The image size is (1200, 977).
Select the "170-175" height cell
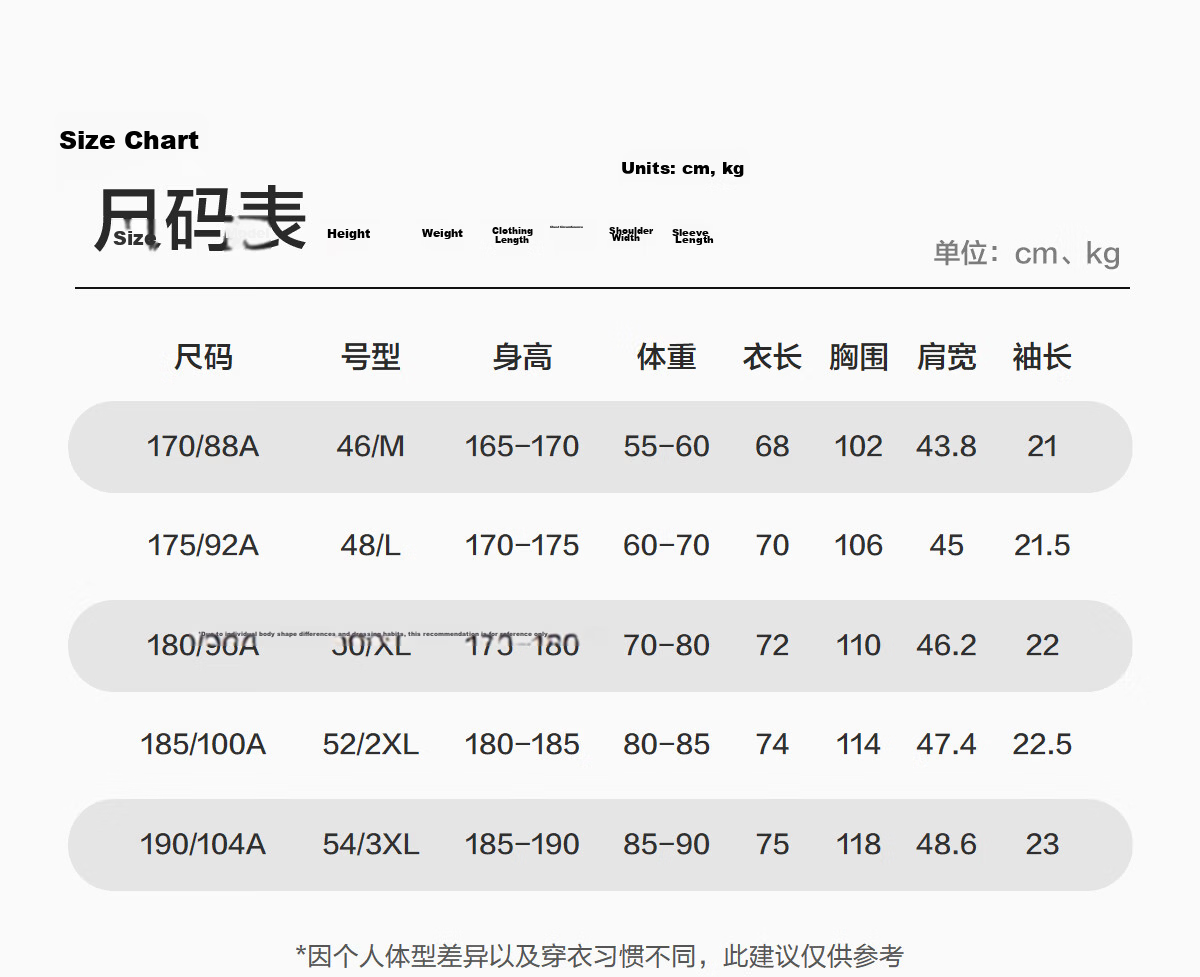(x=522, y=545)
